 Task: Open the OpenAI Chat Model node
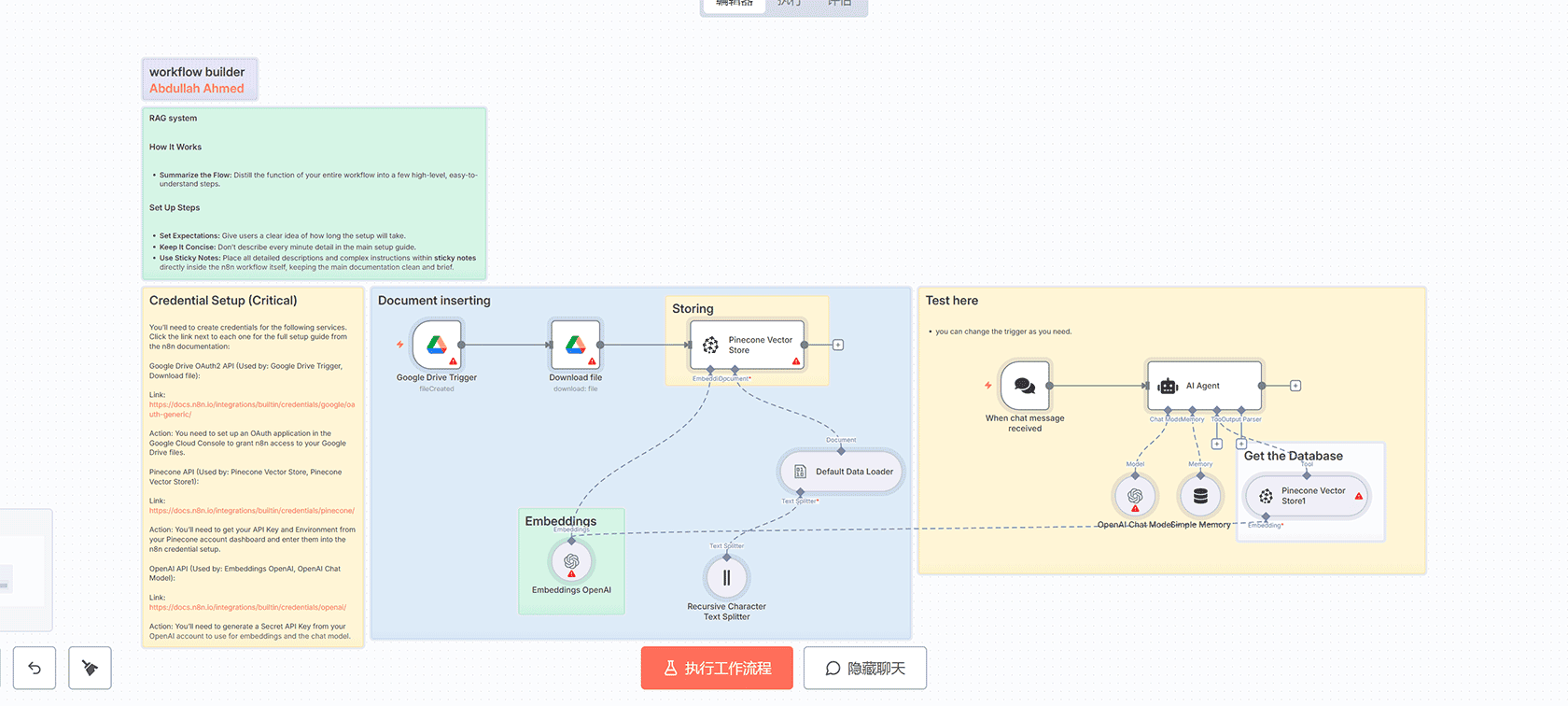tap(1135, 496)
